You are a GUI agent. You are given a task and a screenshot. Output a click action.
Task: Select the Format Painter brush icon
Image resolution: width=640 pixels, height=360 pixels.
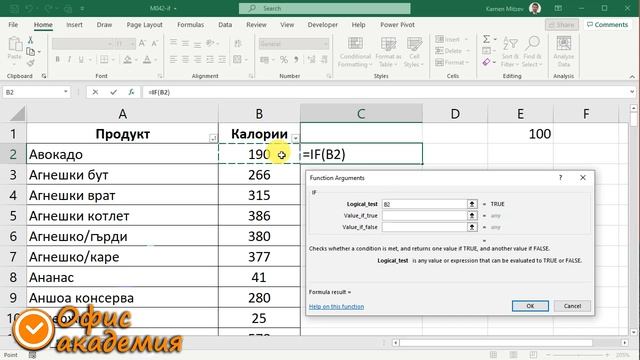click(30, 62)
